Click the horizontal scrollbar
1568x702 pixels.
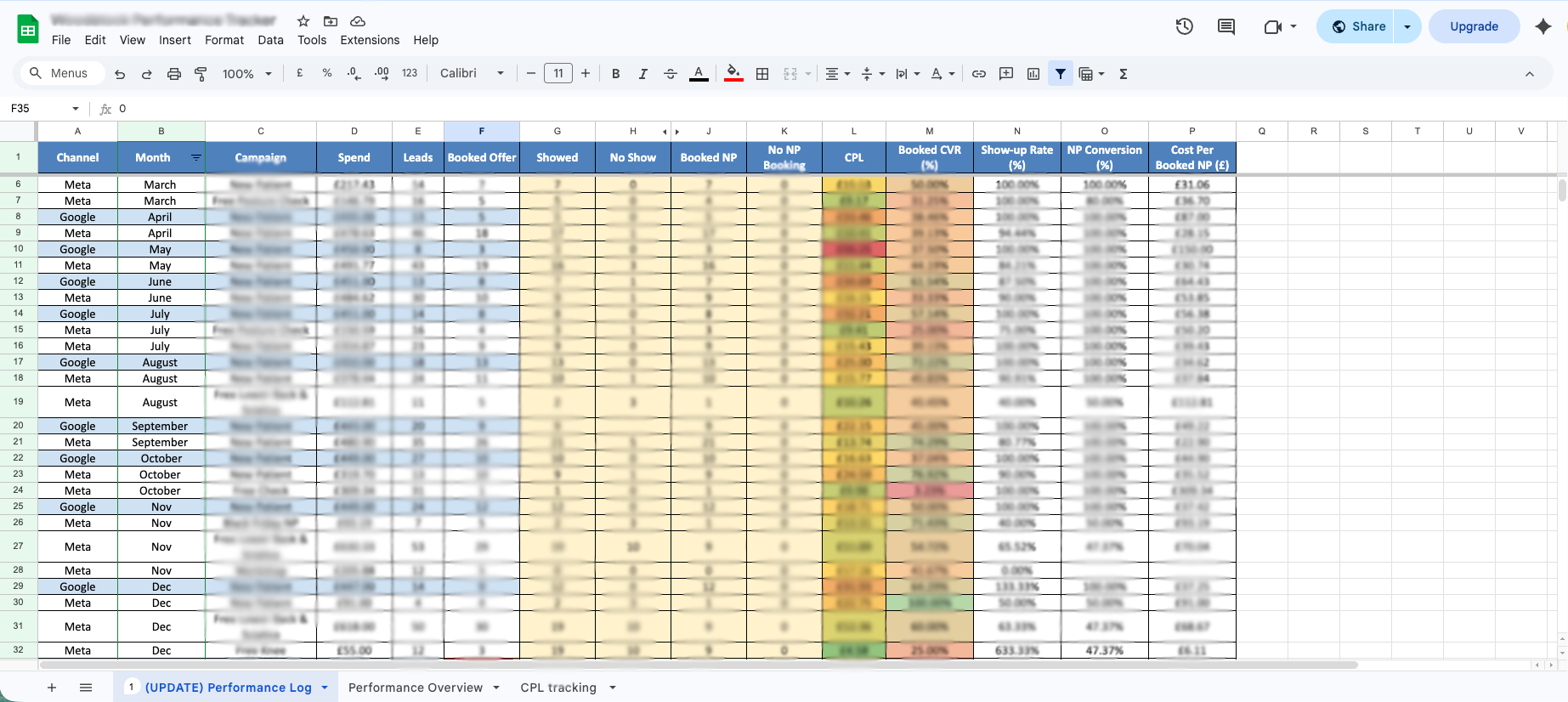click(698, 665)
